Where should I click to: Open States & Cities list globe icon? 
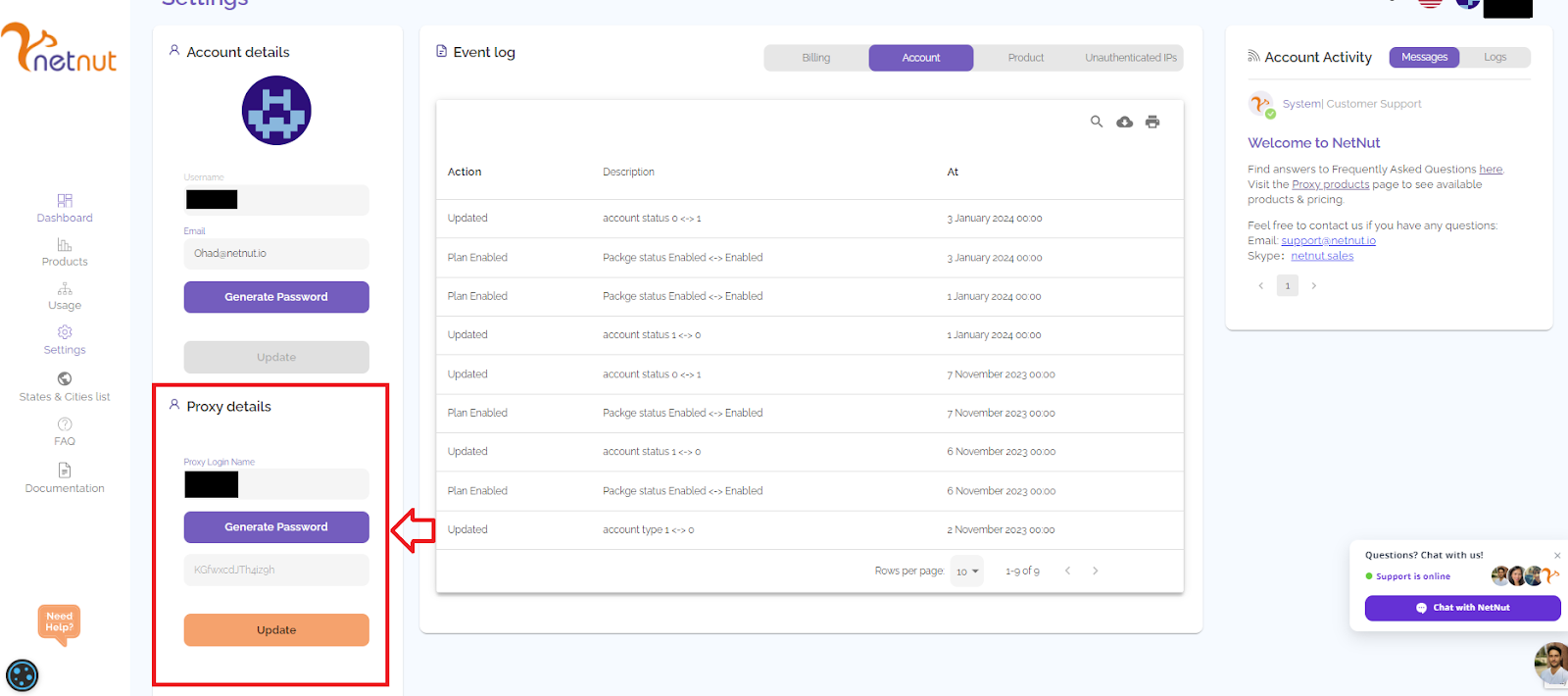click(x=65, y=378)
